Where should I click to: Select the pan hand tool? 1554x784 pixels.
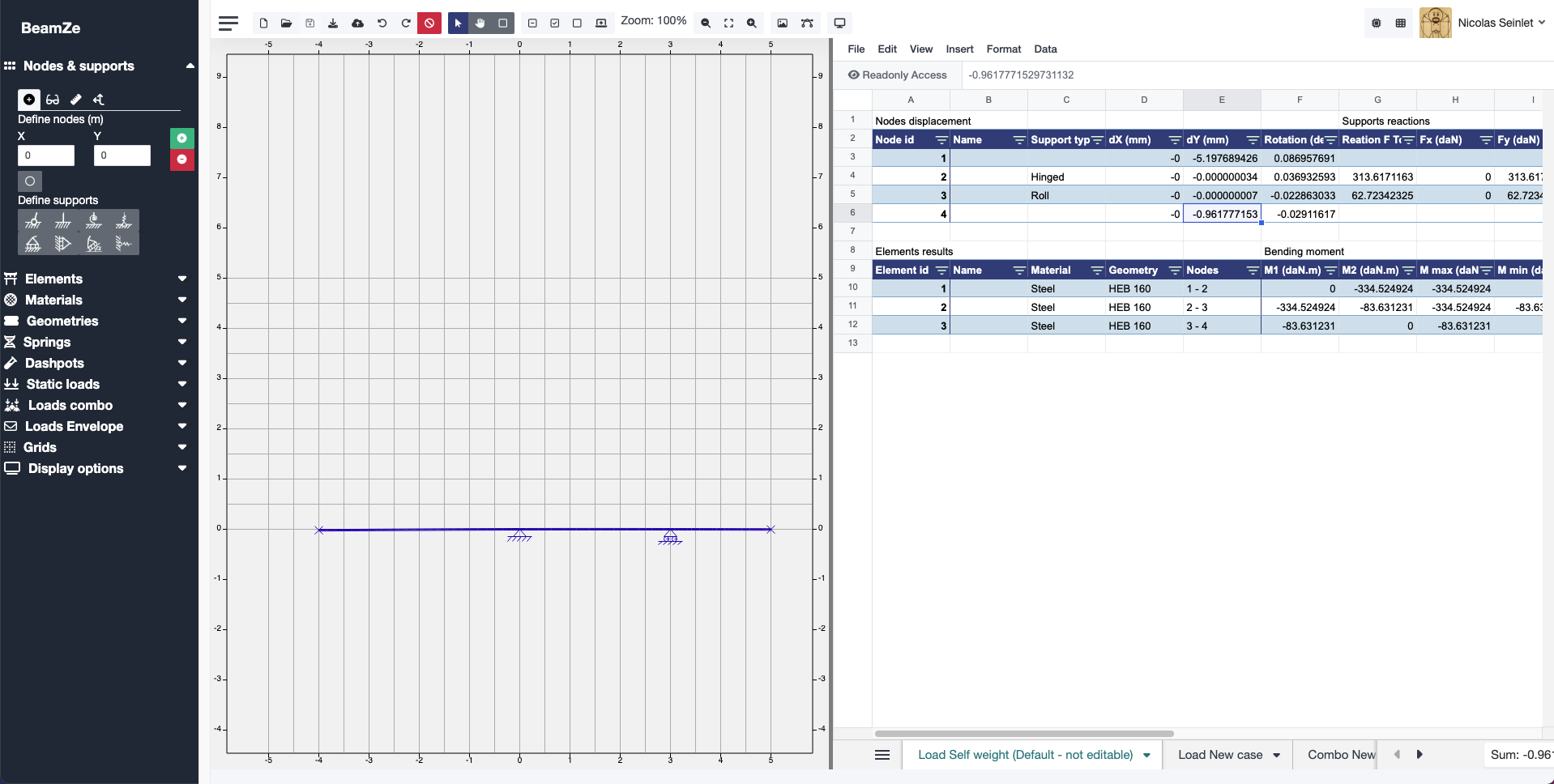tap(480, 23)
